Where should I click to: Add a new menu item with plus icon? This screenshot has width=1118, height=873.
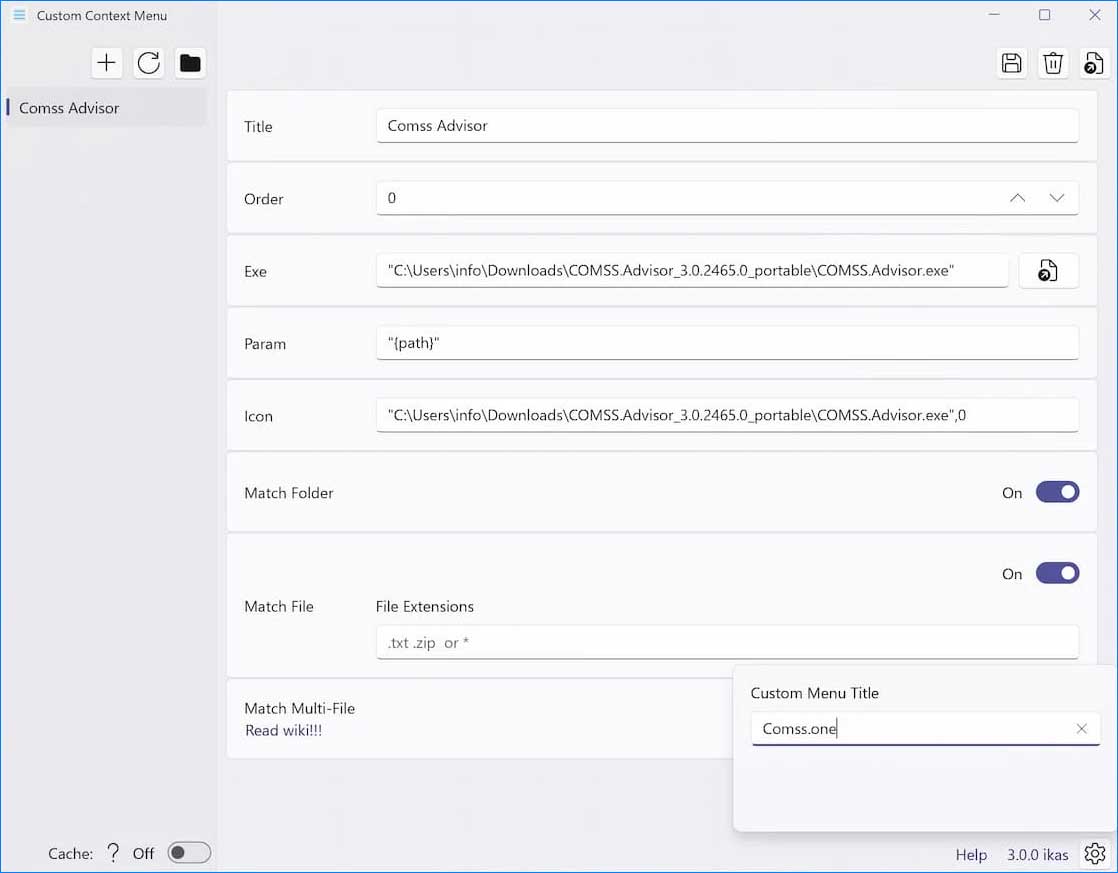[106, 63]
